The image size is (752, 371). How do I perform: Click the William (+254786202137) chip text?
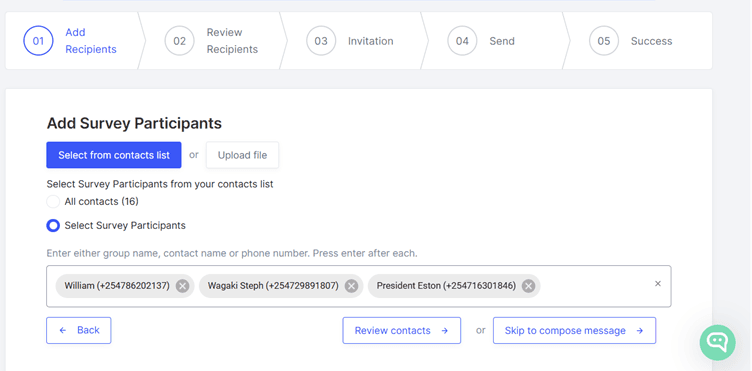[117, 286]
